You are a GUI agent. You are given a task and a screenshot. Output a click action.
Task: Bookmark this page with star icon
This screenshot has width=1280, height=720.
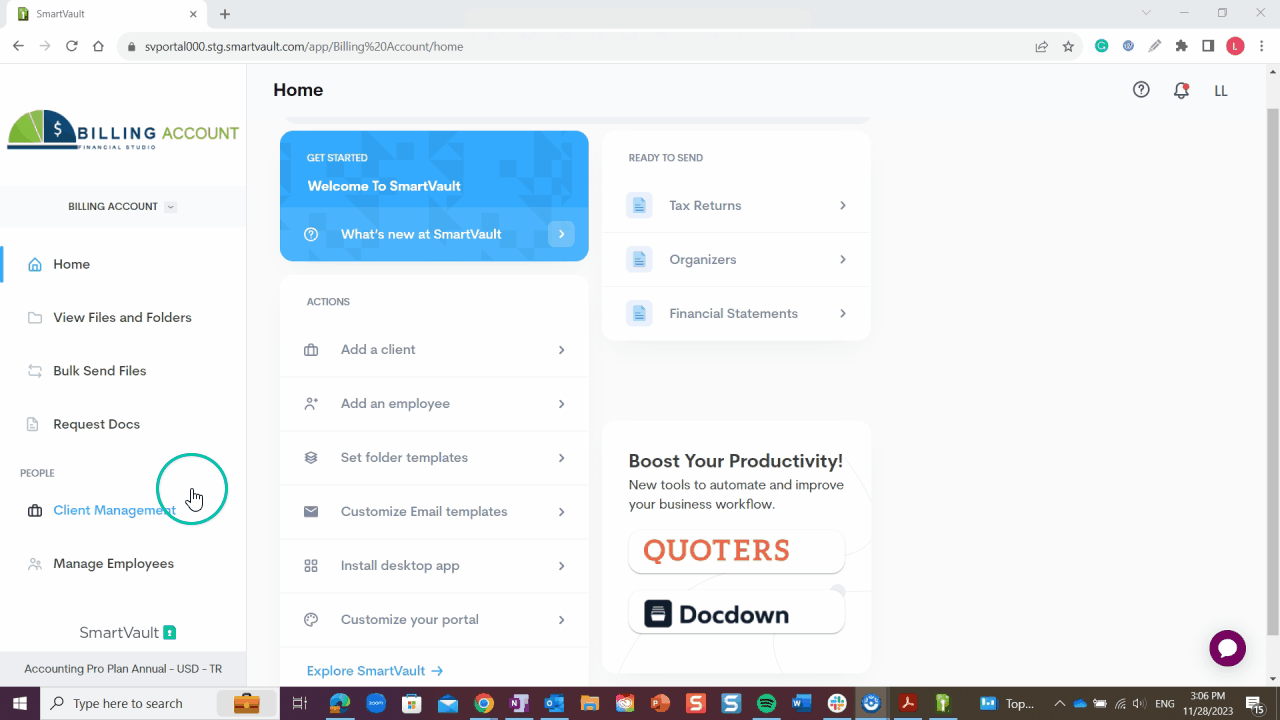1068,46
